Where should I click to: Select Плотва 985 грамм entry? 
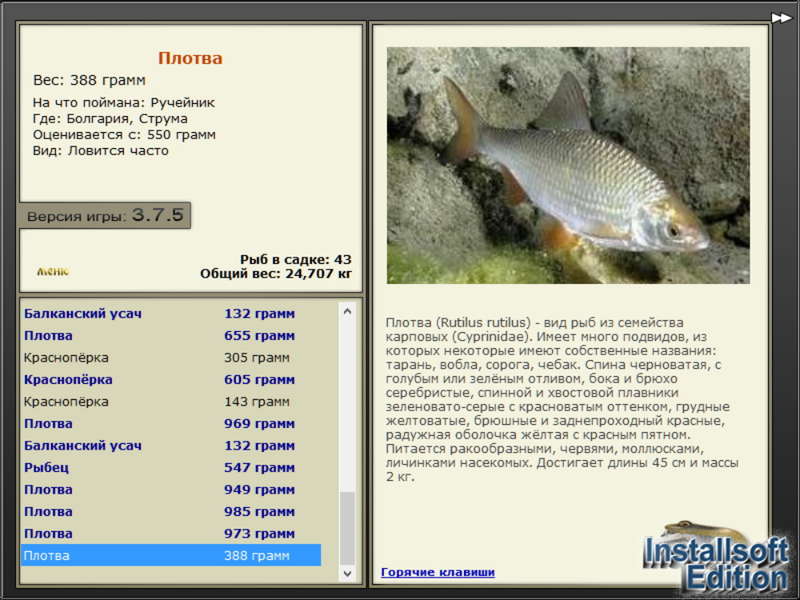[171, 511]
